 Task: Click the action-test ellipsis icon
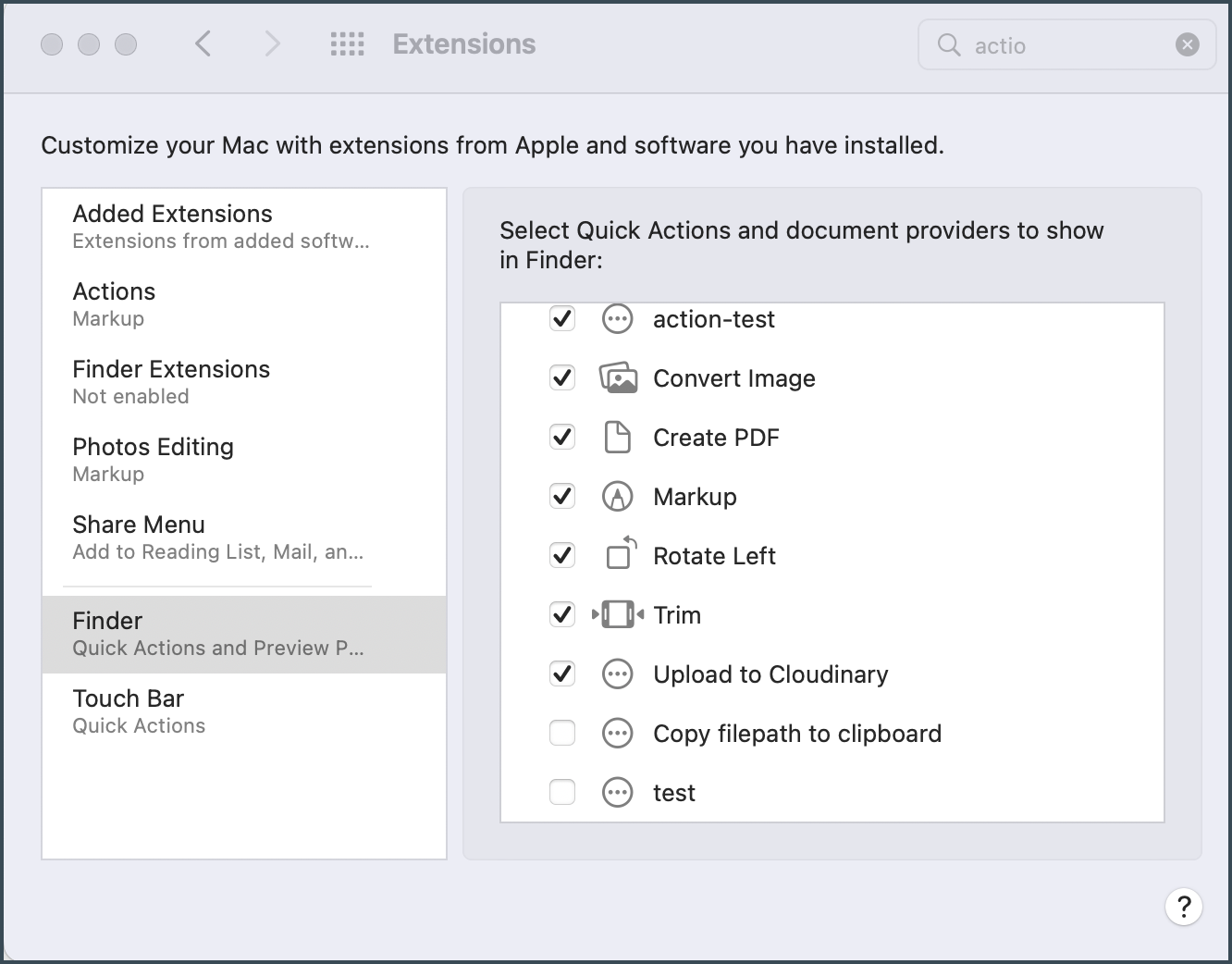tap(618, 319)
